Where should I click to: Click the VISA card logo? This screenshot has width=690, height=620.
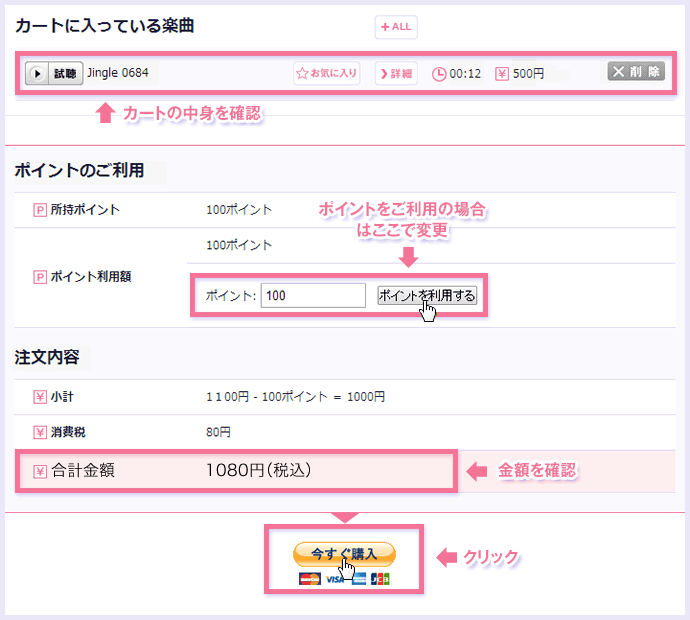tap(333, 579)
